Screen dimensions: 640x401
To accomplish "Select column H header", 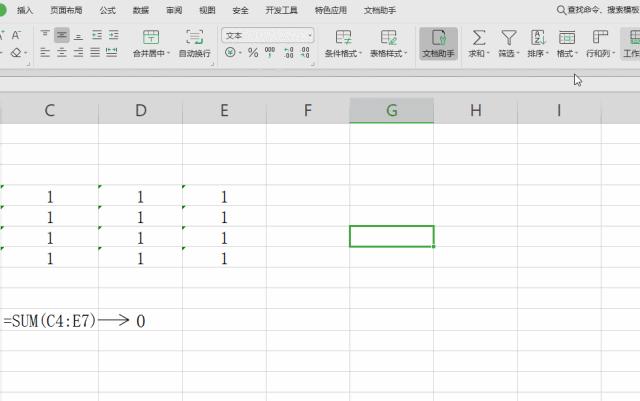I will 476,110.
